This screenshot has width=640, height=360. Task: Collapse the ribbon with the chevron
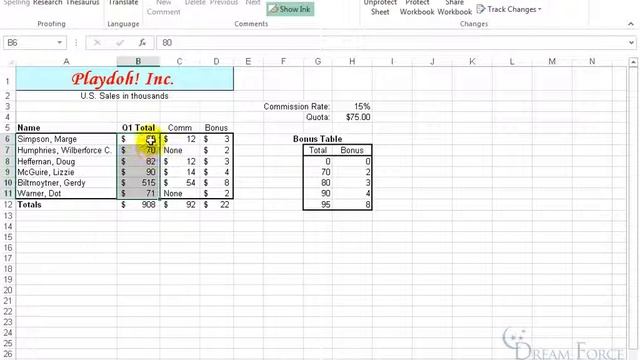631,24
